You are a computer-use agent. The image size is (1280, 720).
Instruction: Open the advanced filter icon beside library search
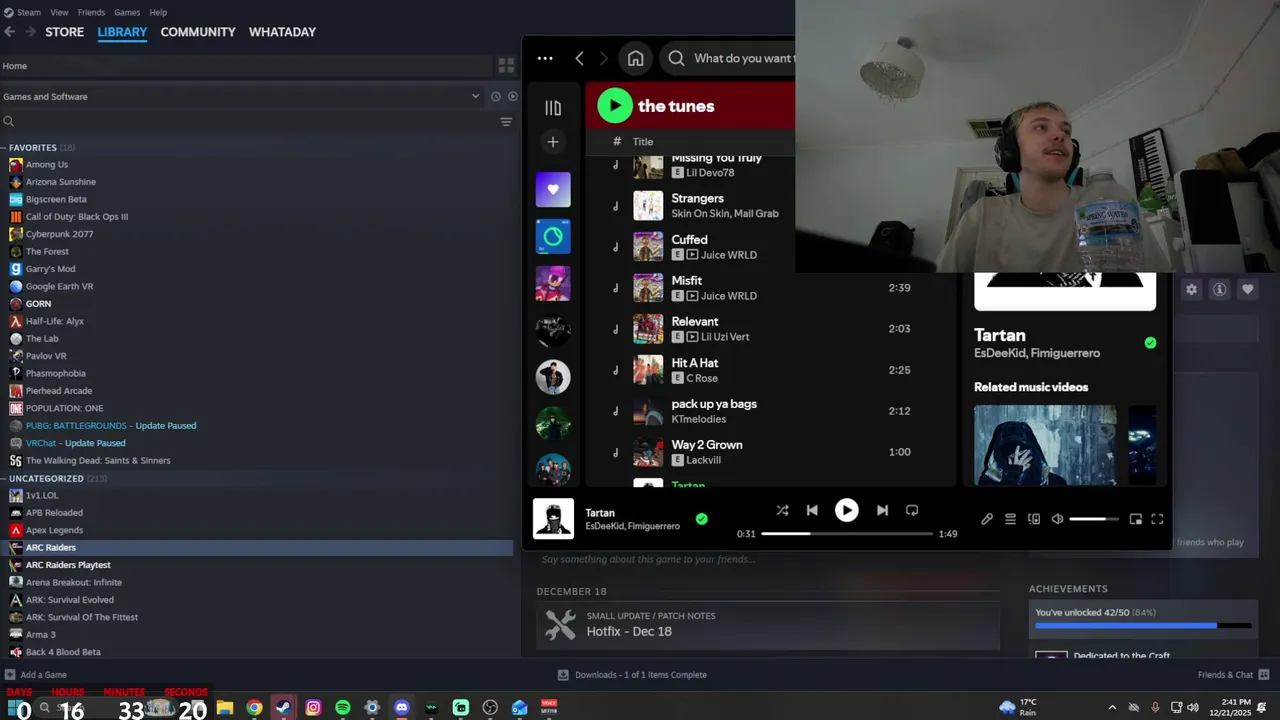pyautogui.click(x=506, y=122)
